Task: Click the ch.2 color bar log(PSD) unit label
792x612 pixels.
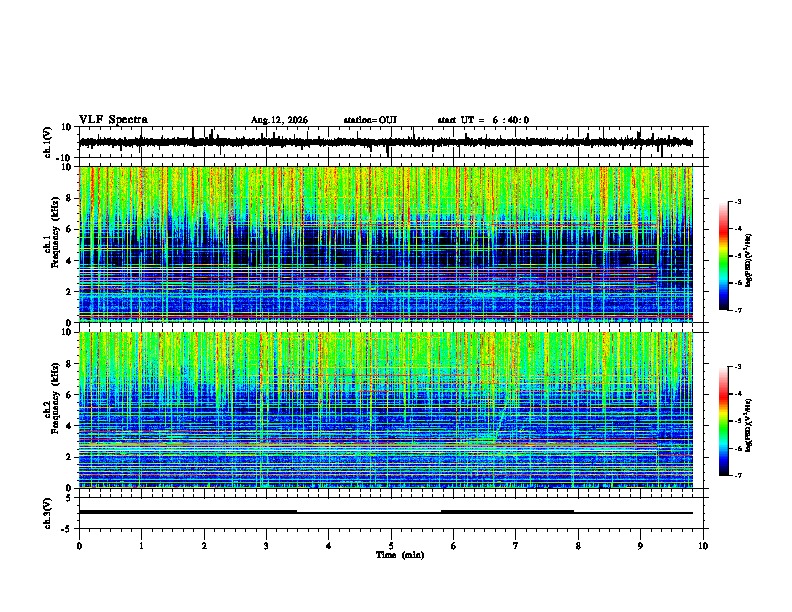Action: click(748, 425)
